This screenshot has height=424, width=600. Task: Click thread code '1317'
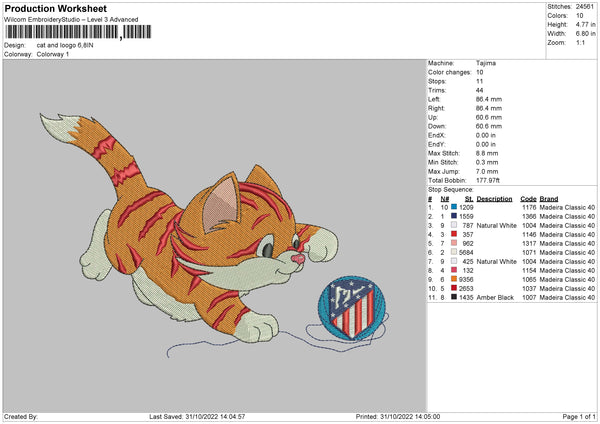click(529, 243)
